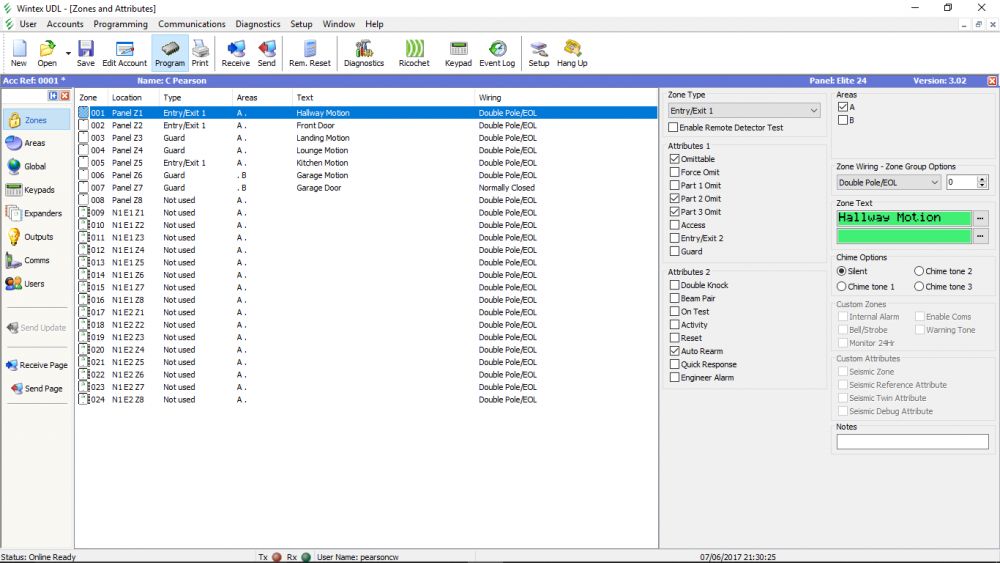Image resolution: width=1000 pixels, height=563 pixels.
Task: Click the arrow next to Open
Action: [68, 53]
